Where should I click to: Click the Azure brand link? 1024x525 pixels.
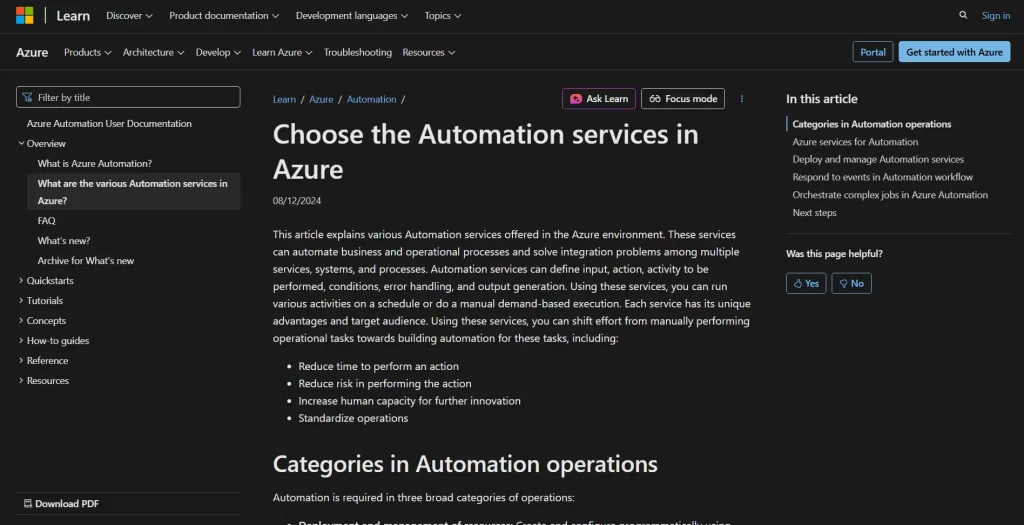pos(32,52)
